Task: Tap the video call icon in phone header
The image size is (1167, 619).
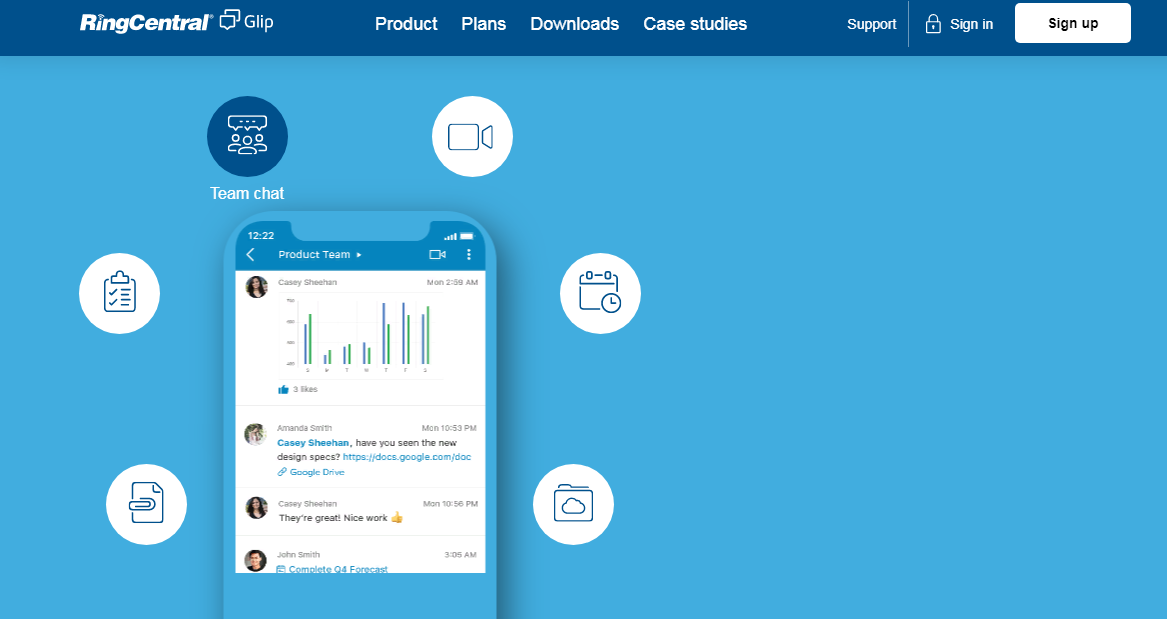Action: pos(438,254)
